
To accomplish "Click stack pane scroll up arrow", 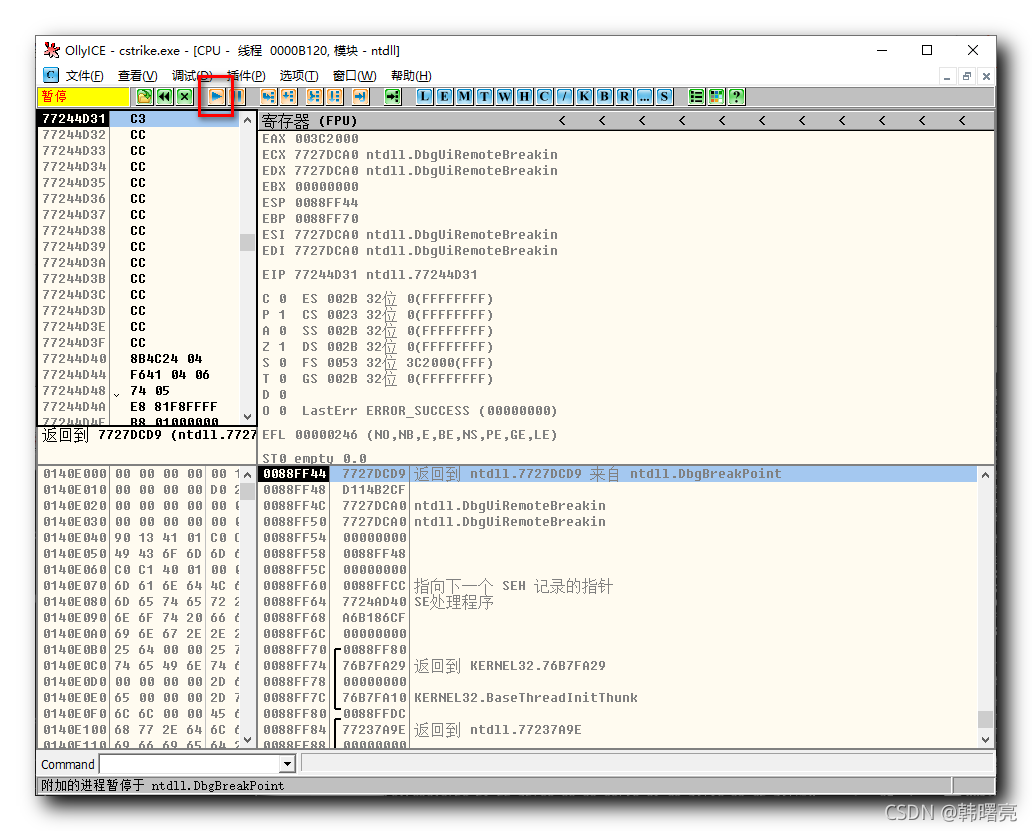I will (x=985, y=474).
